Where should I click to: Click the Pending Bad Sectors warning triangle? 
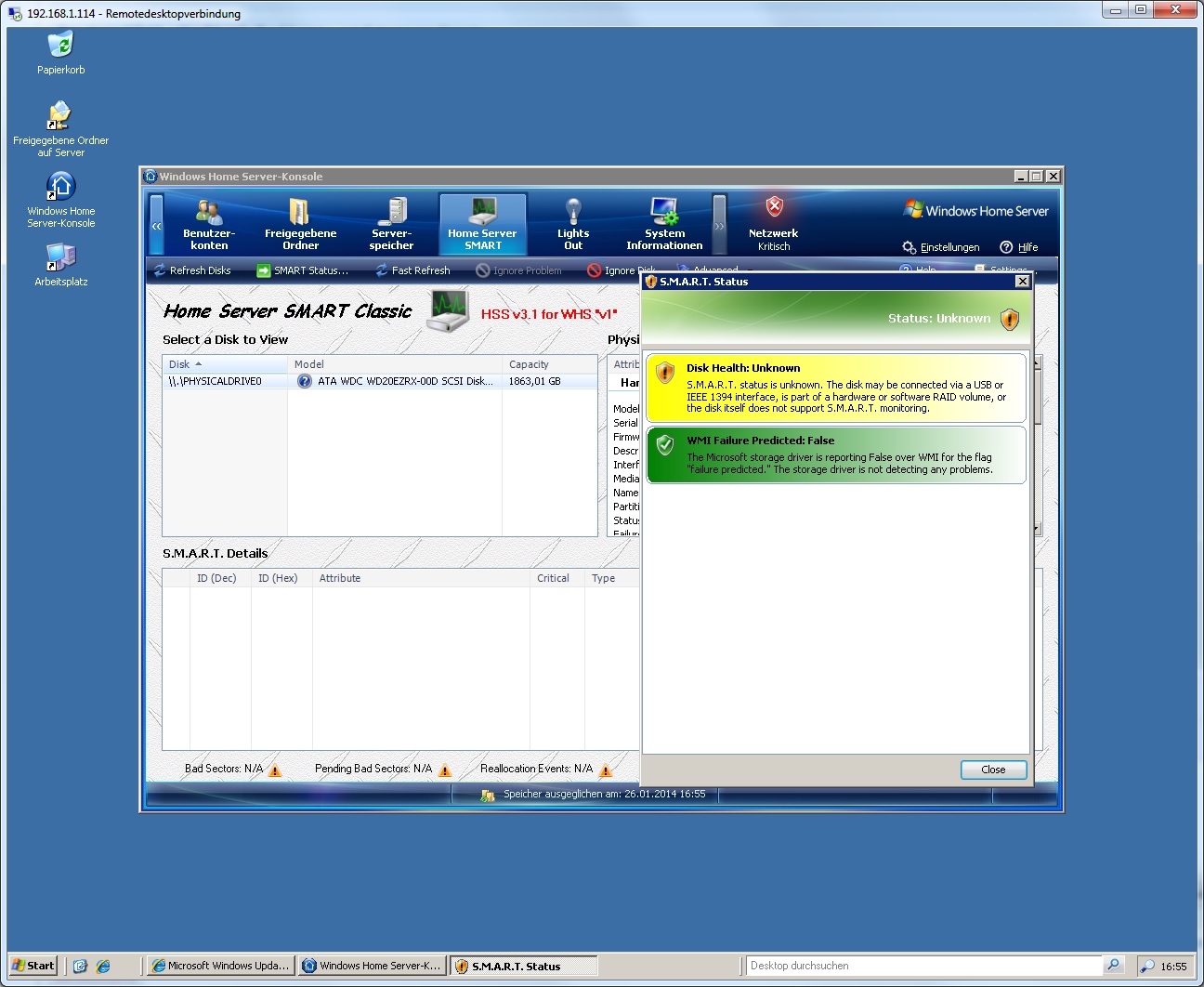[x=445, y=770]
